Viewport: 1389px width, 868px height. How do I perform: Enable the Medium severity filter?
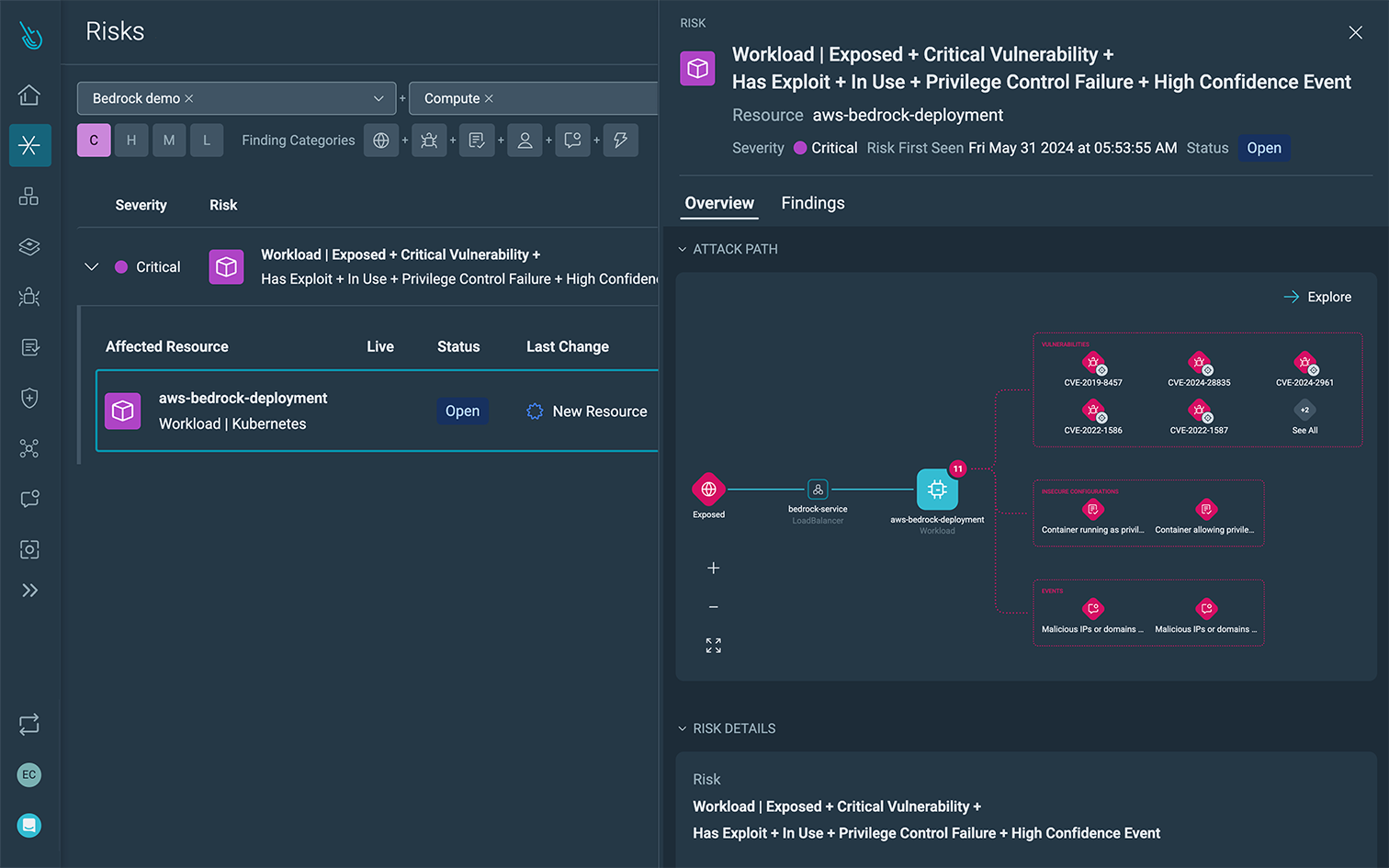click(x=169, y=139)
